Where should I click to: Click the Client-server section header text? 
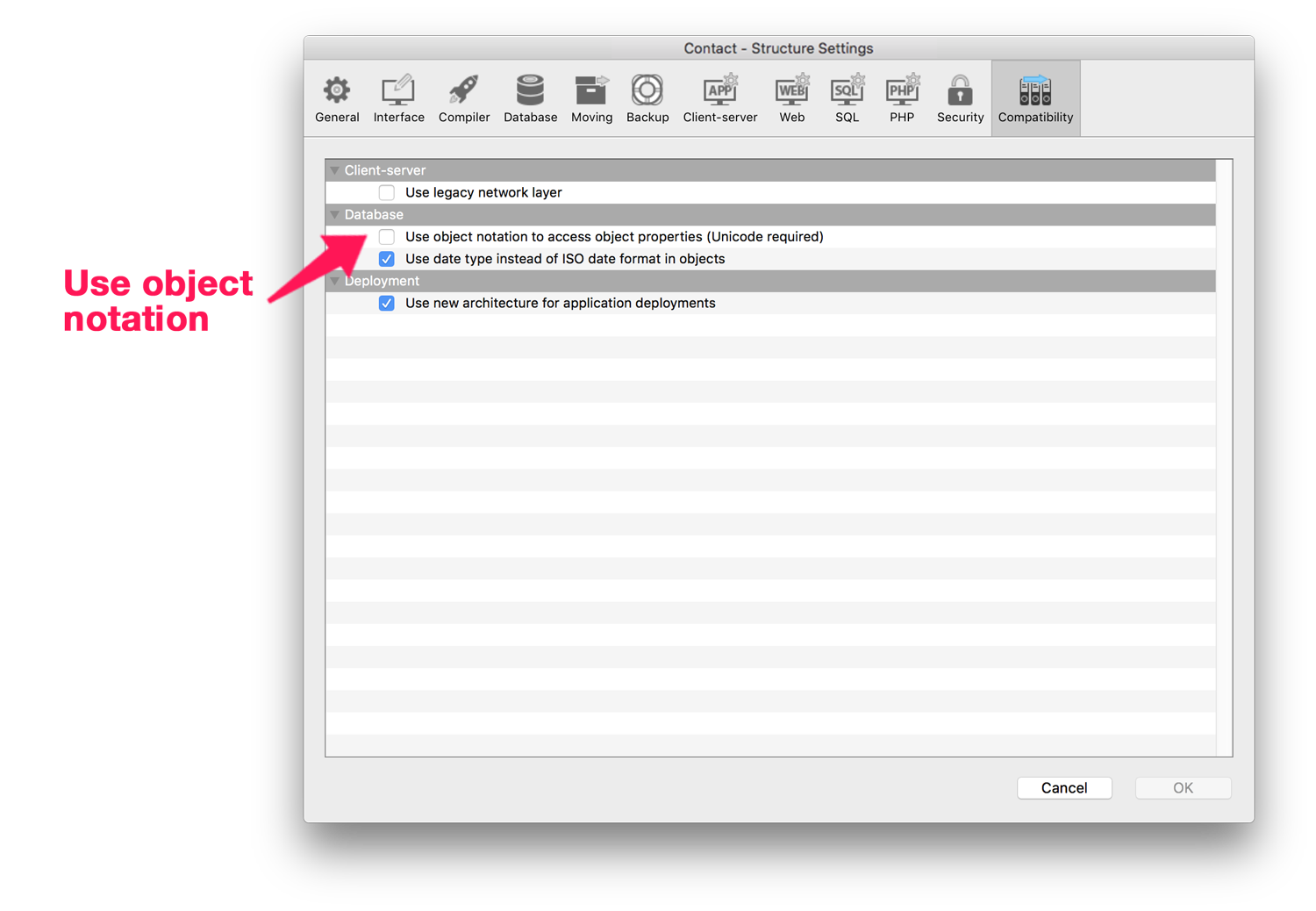click(385, 170)
